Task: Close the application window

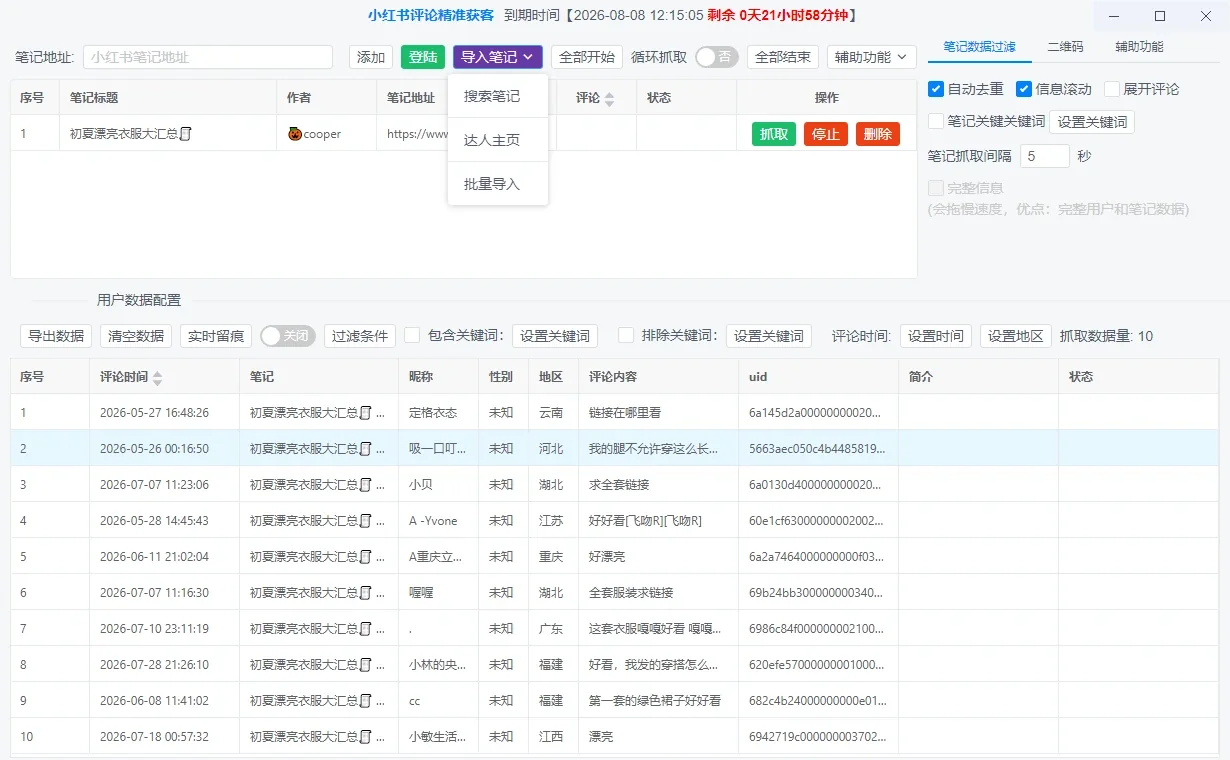Action: 1205,16
